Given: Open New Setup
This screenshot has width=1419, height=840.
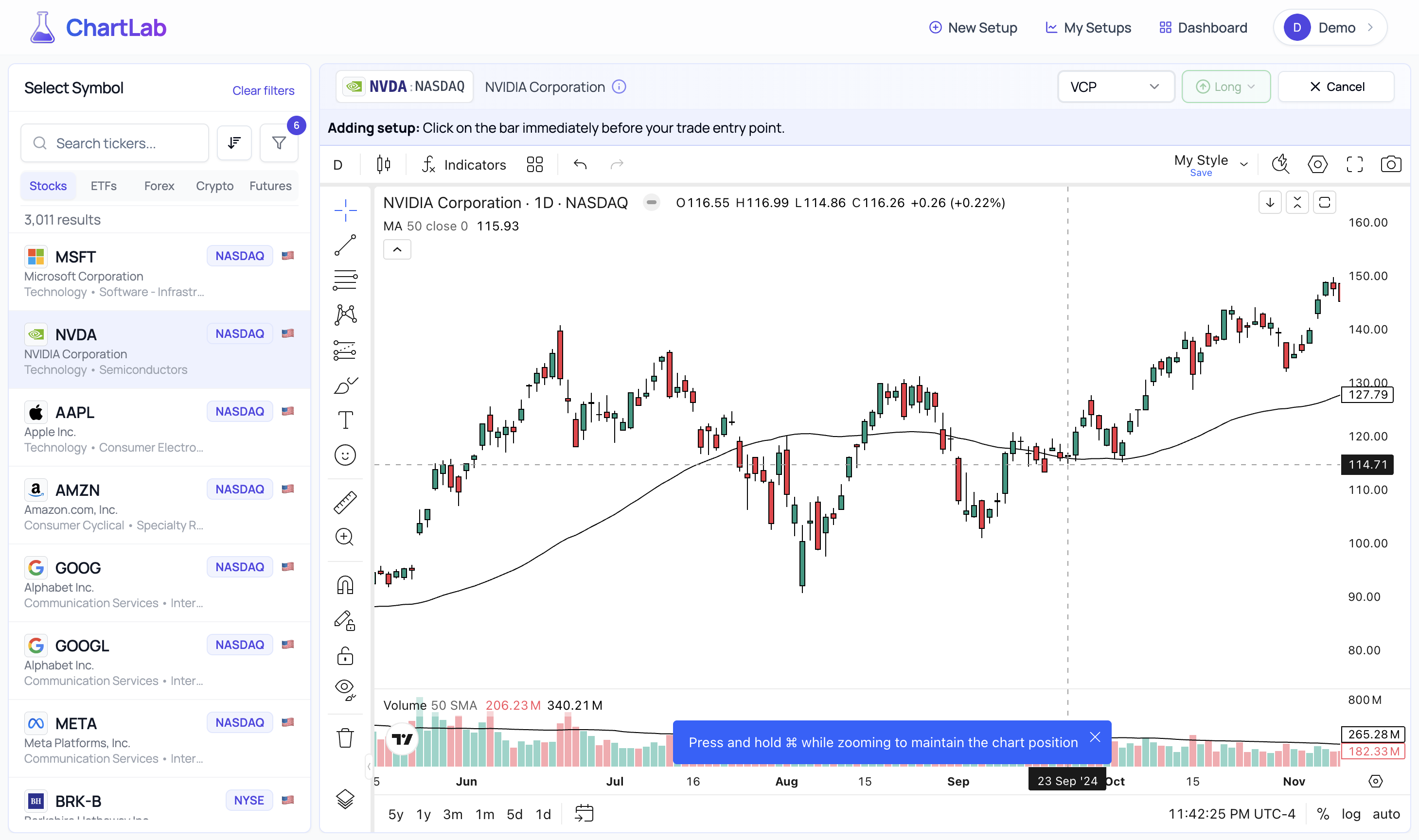Looking at the screenshot, I should (974, 28).
